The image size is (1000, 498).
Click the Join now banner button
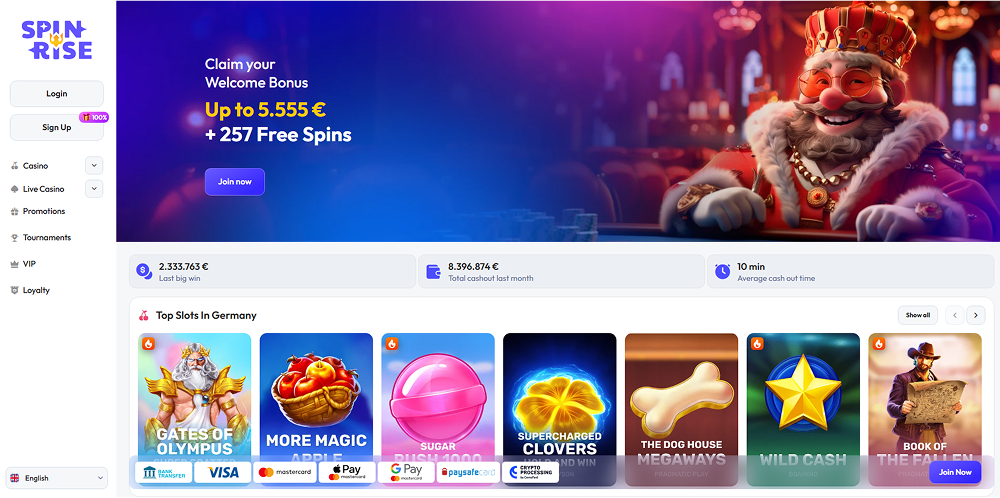[x=235, y=182]
